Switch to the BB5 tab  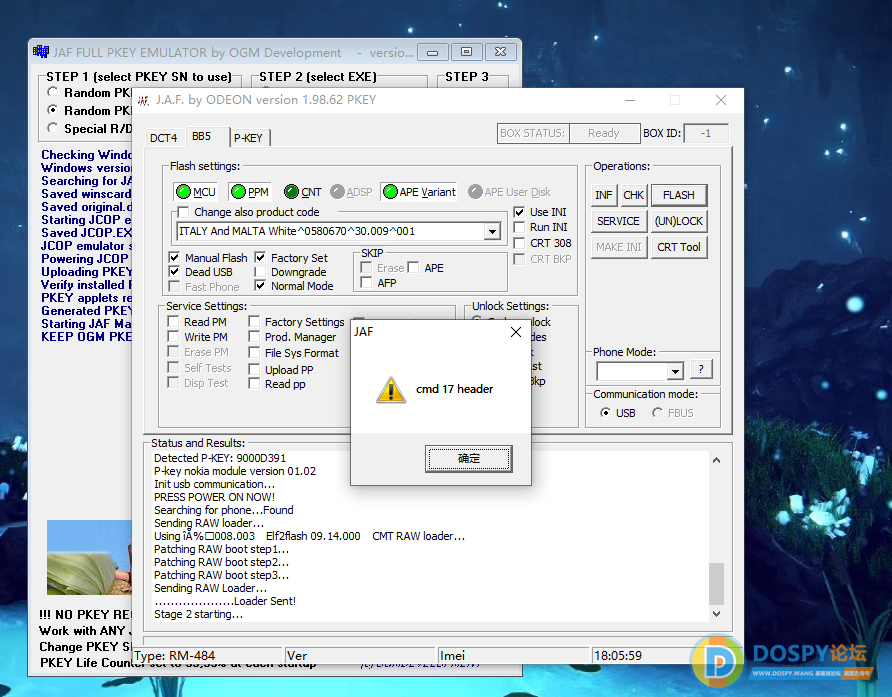[201, 137]
